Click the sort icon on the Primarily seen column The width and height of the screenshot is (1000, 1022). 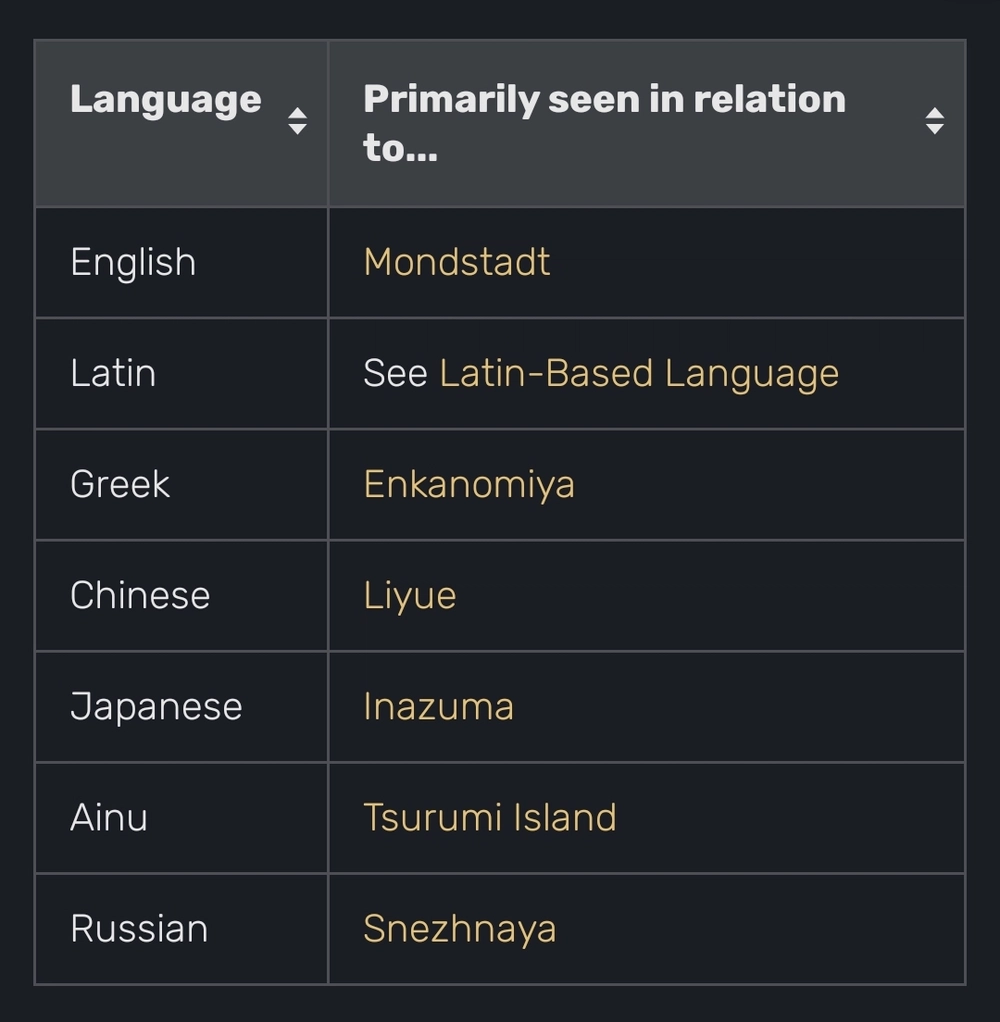(935, 121)
